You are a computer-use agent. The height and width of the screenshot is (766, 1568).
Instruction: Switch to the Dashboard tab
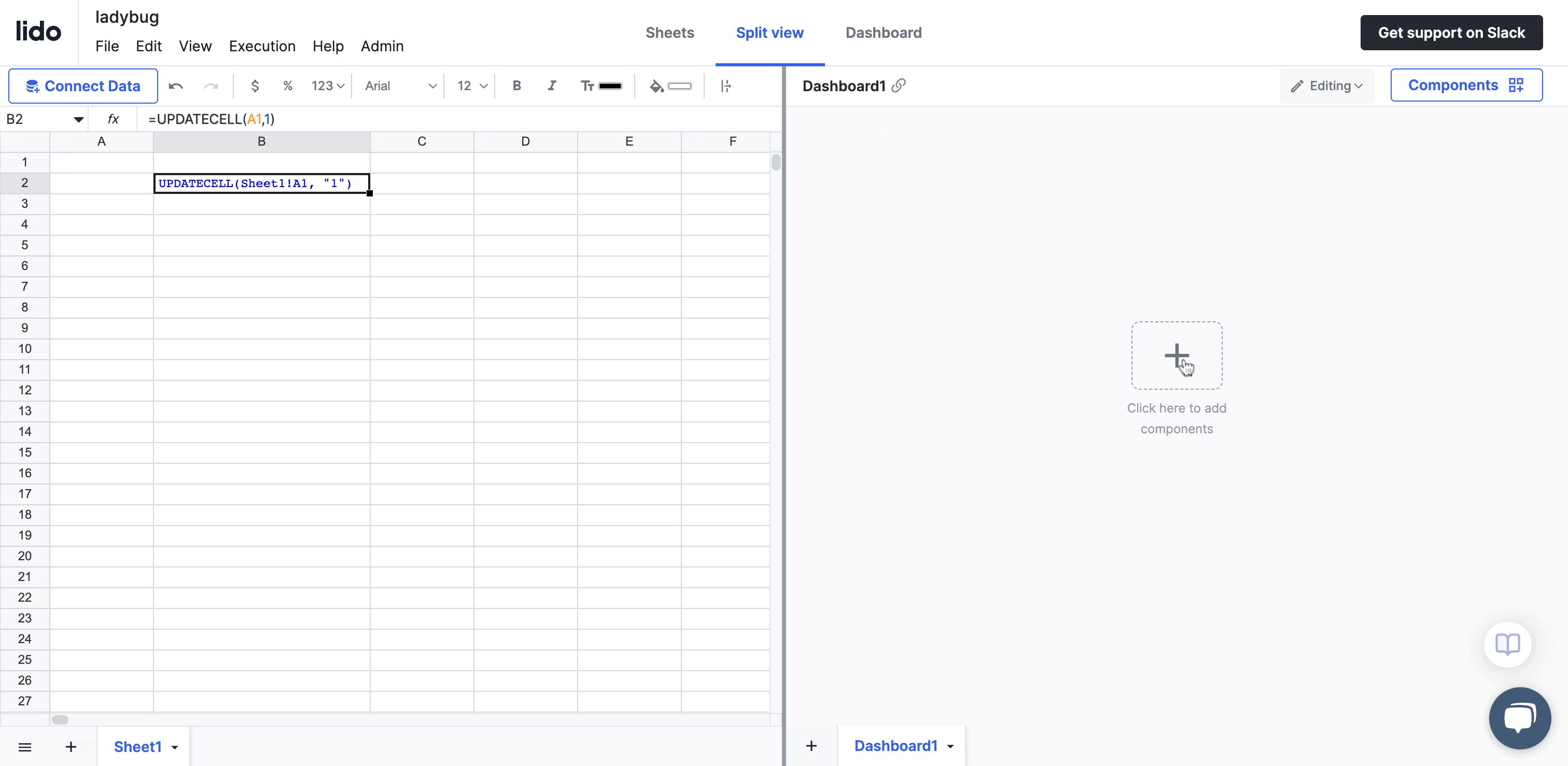883,33
